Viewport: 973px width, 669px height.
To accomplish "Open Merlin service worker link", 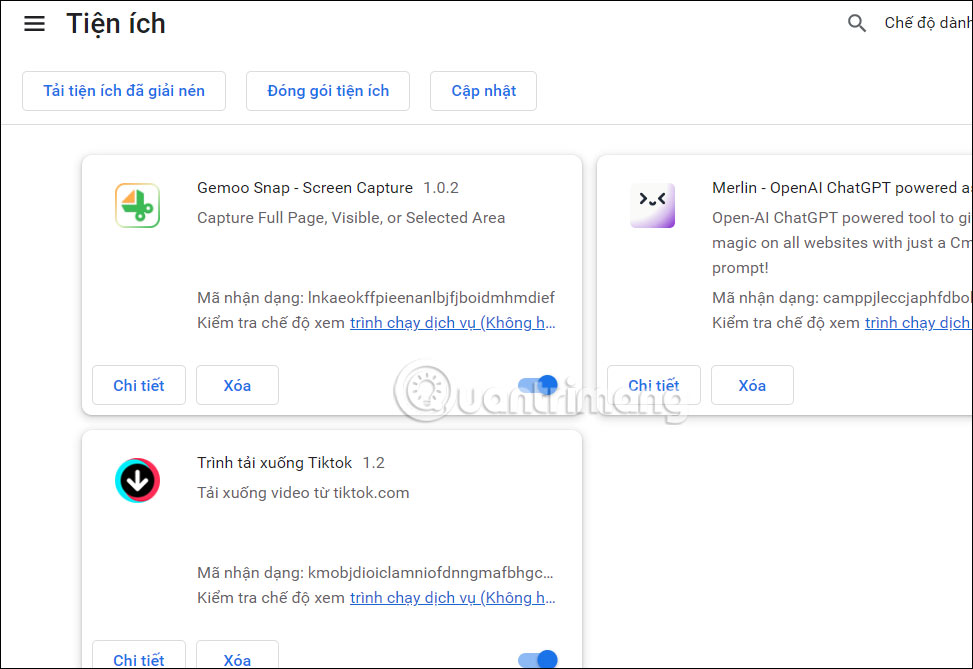I will coord(918,323).
